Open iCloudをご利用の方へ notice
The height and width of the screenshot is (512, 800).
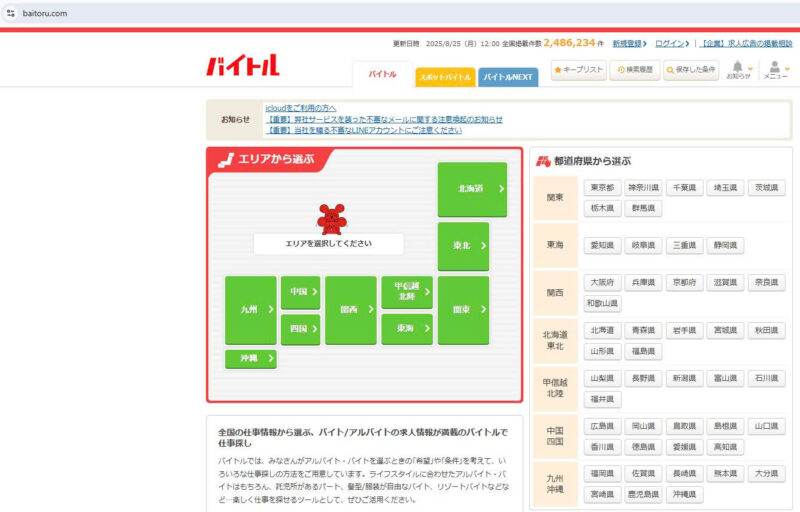point(301,108)
